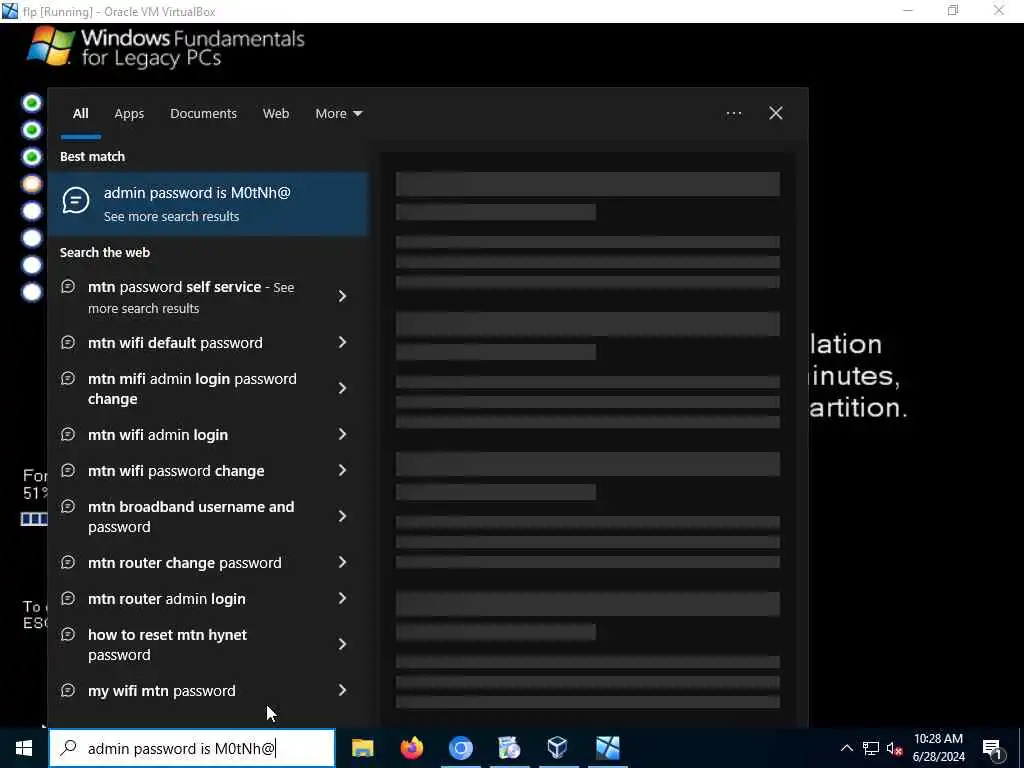
Task: Open the notification center icon
Action: click(x=991, y=749)
